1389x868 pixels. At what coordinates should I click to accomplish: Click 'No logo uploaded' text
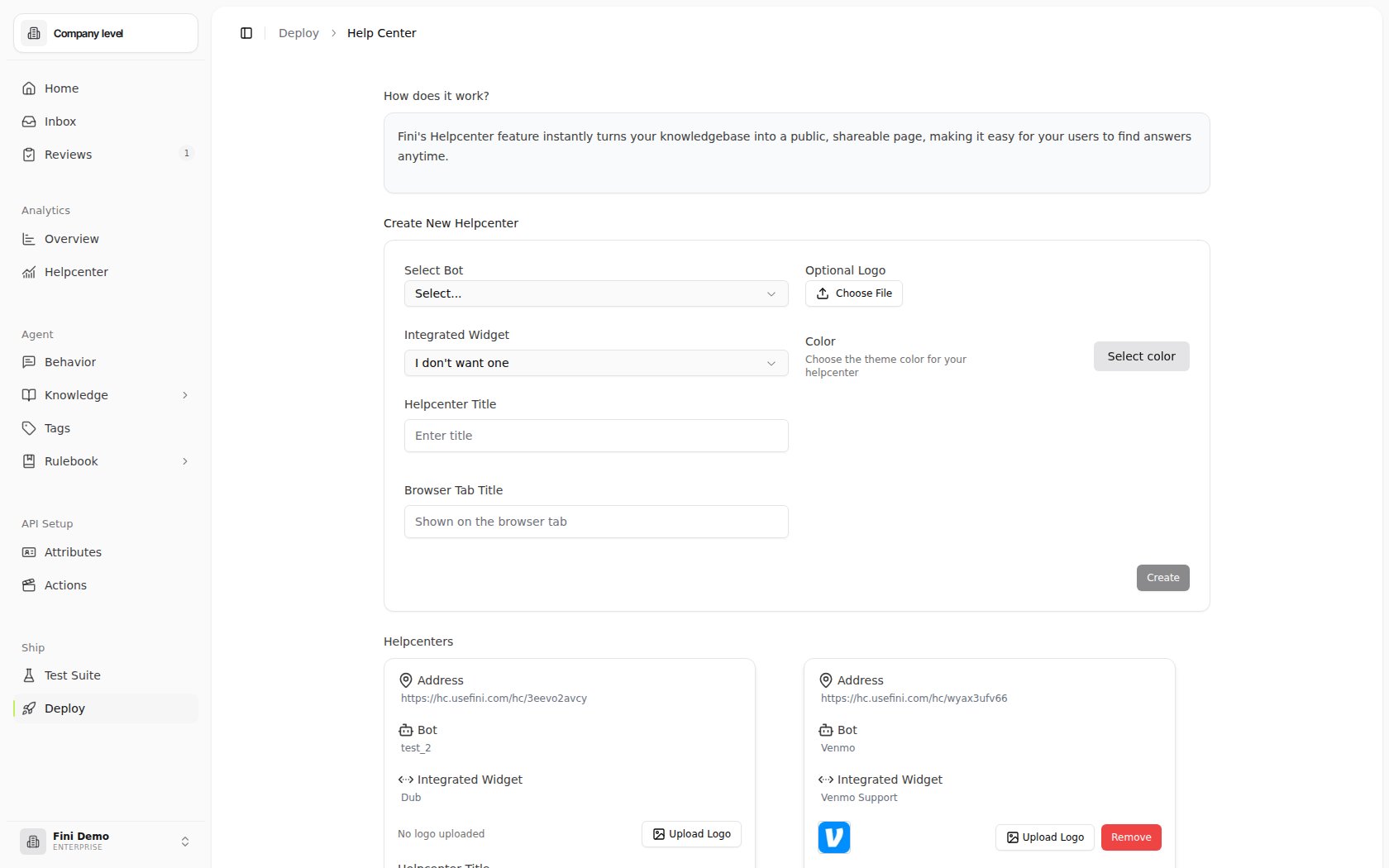pyautogui.click(x=442, y=834)
